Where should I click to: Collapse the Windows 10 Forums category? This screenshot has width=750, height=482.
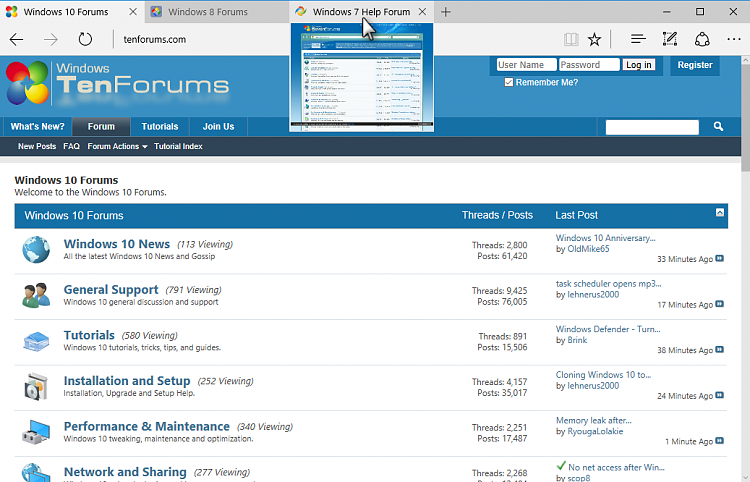point(719,212)
